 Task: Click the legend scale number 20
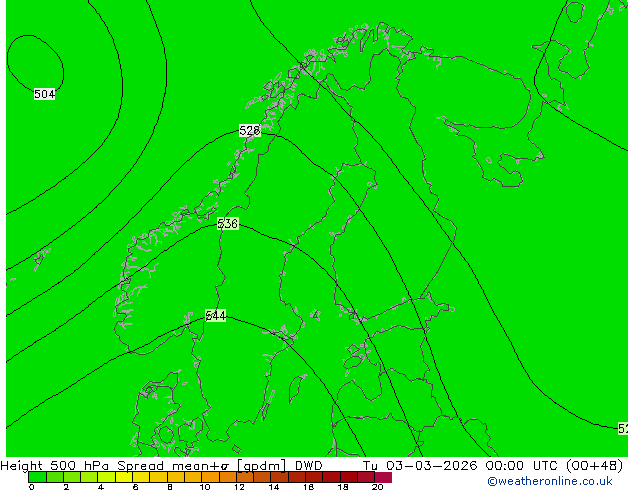tap(378, 487)
